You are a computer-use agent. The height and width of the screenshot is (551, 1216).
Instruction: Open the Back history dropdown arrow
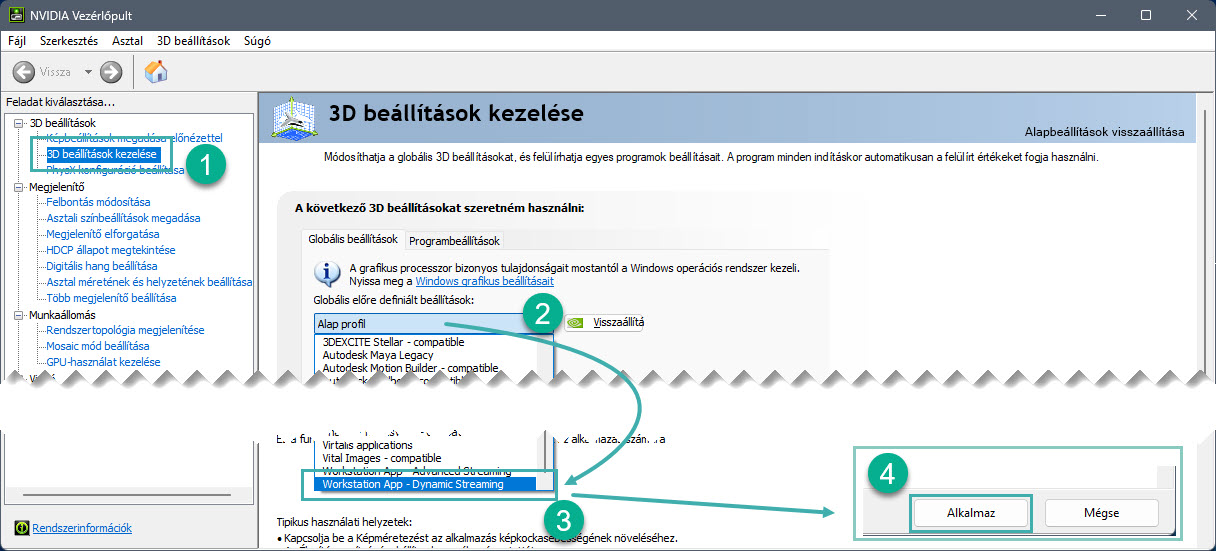coord(88,72)
